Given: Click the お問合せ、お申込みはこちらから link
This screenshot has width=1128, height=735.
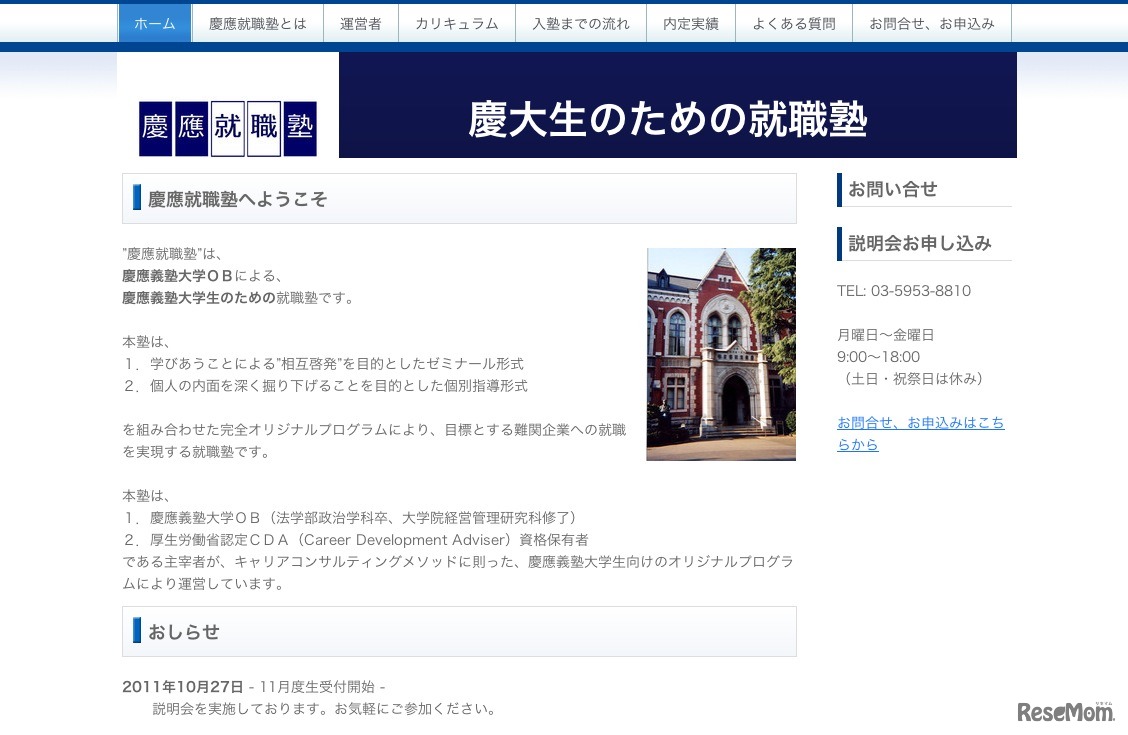Looking at the screenshot, I should [920, 433].
